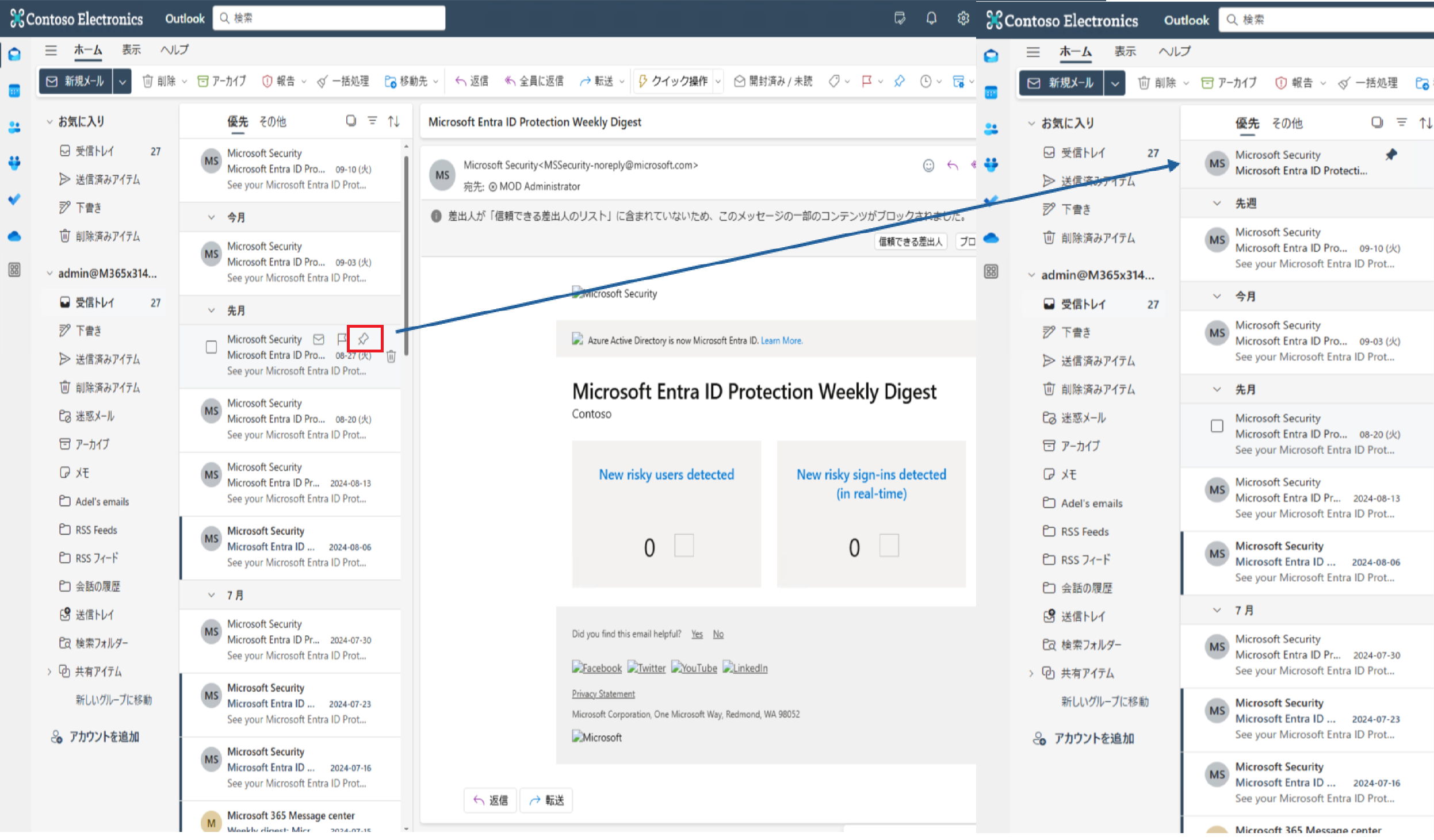Click 報告 in left window toolbar

278,81
